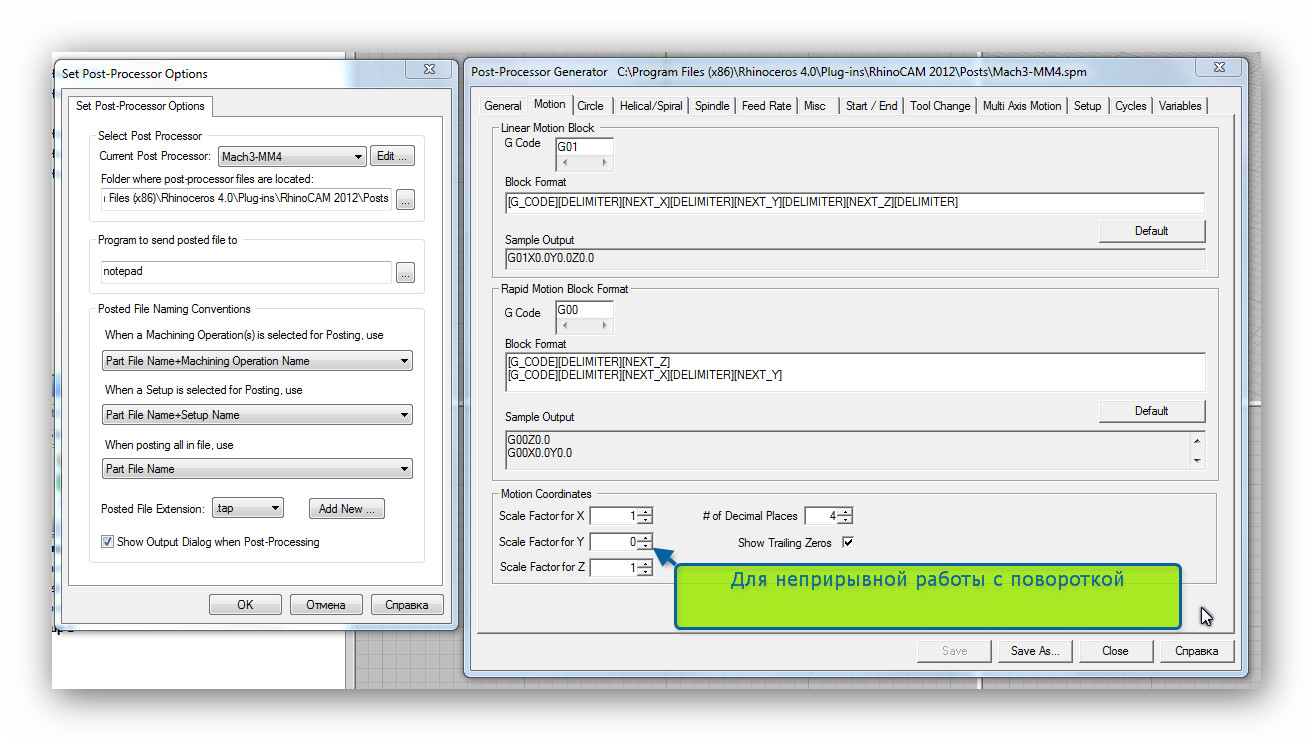Click browse button next to notepad program field

coord(405,273)
